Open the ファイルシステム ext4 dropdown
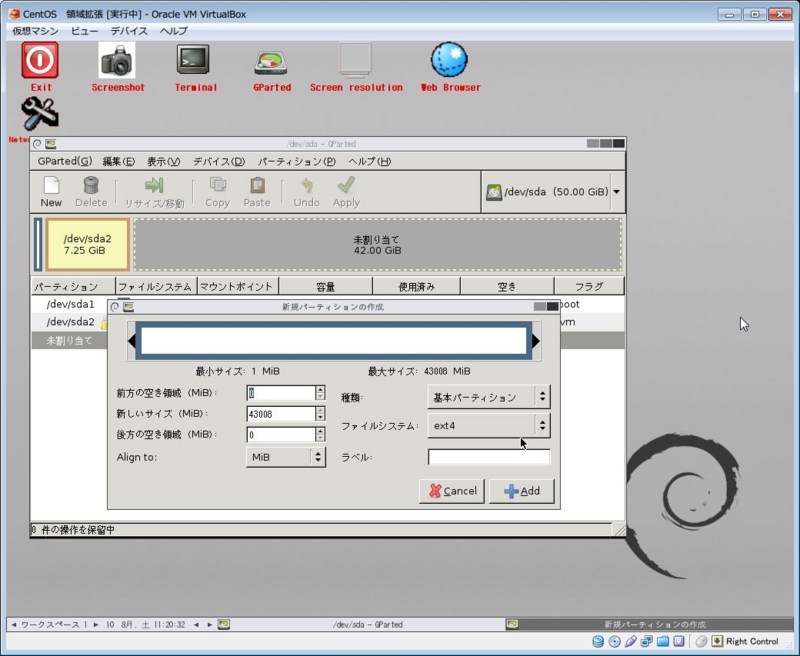 point(489,425)
